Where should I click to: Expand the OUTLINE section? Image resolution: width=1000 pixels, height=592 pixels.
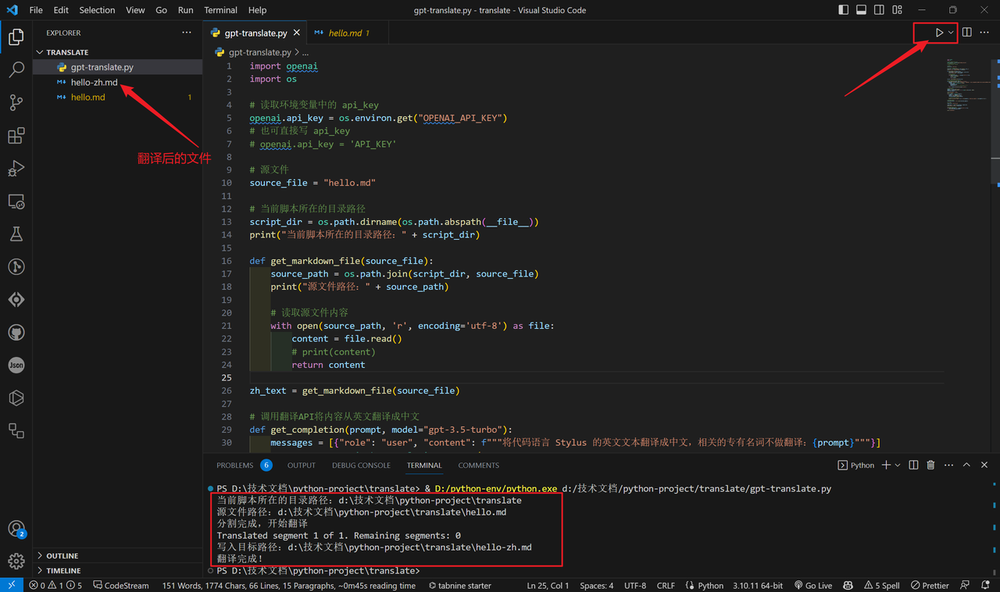point(62,556)
